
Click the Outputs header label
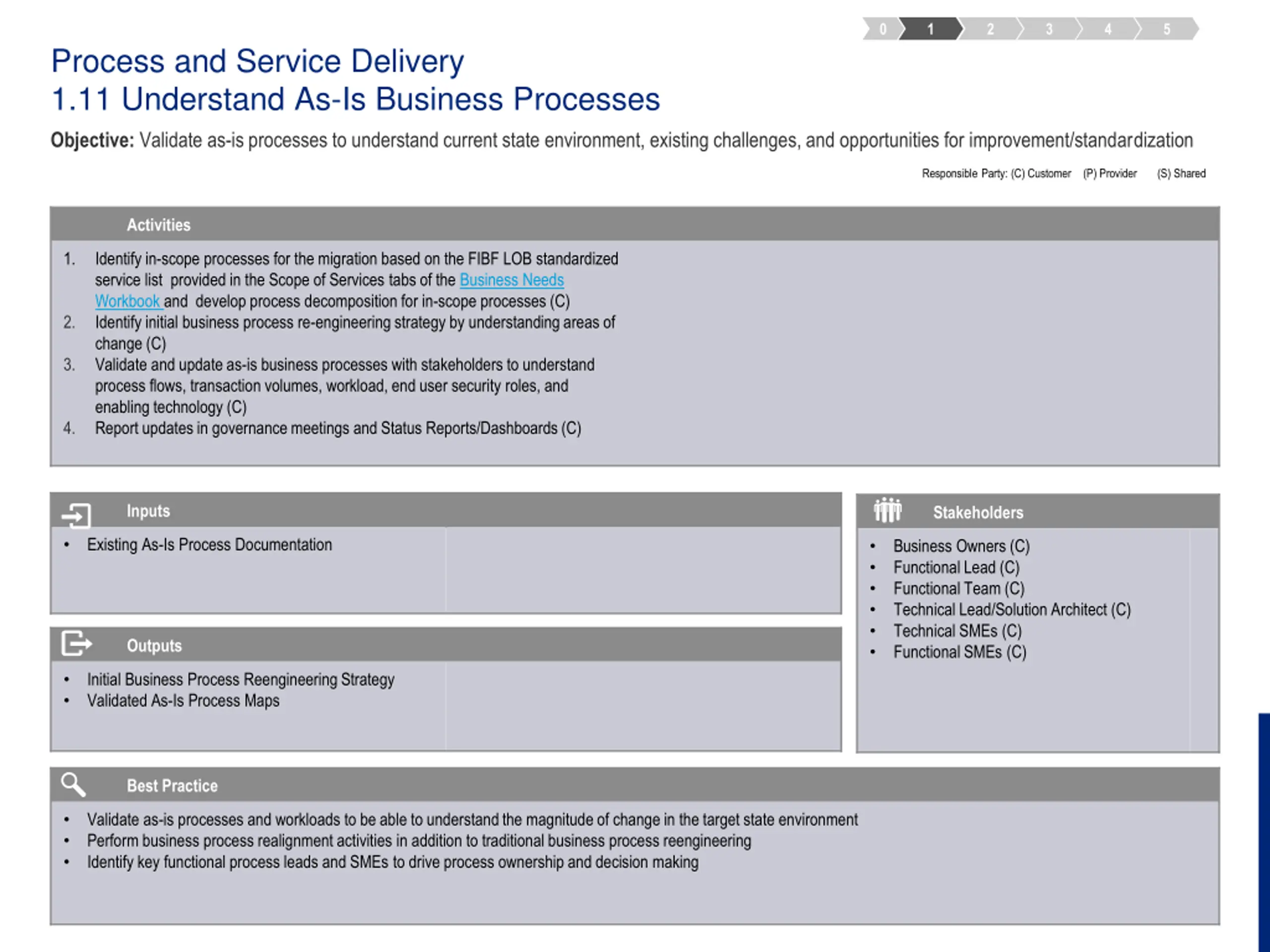tap(154, 646)
